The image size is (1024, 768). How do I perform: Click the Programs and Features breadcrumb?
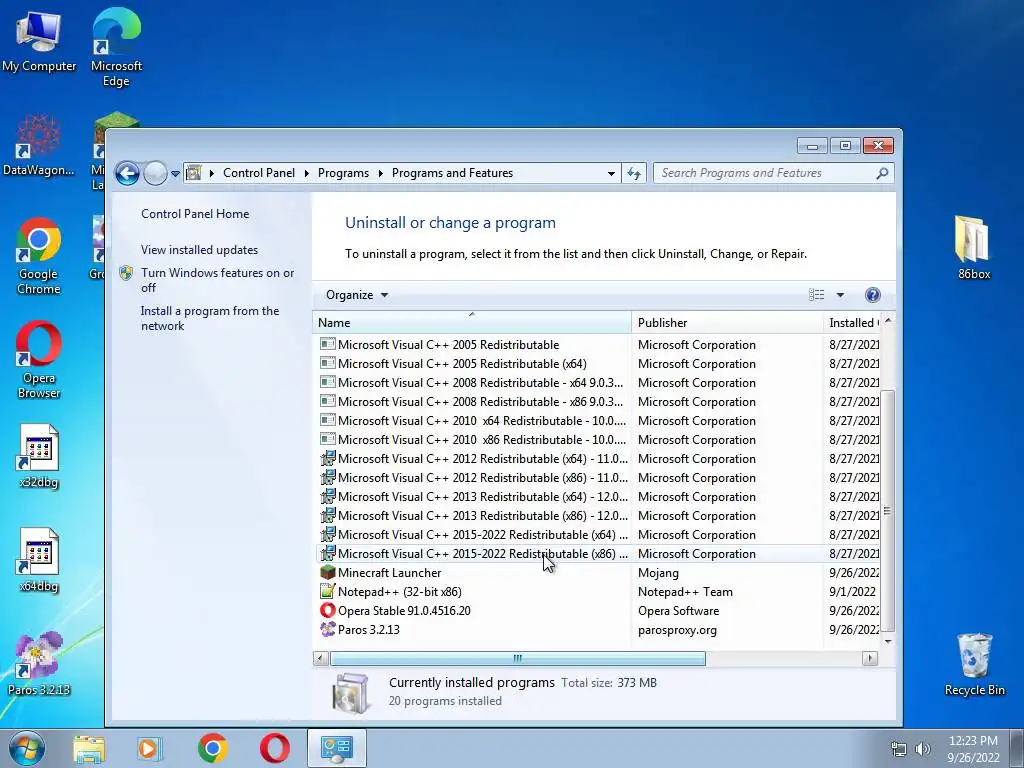453,173
